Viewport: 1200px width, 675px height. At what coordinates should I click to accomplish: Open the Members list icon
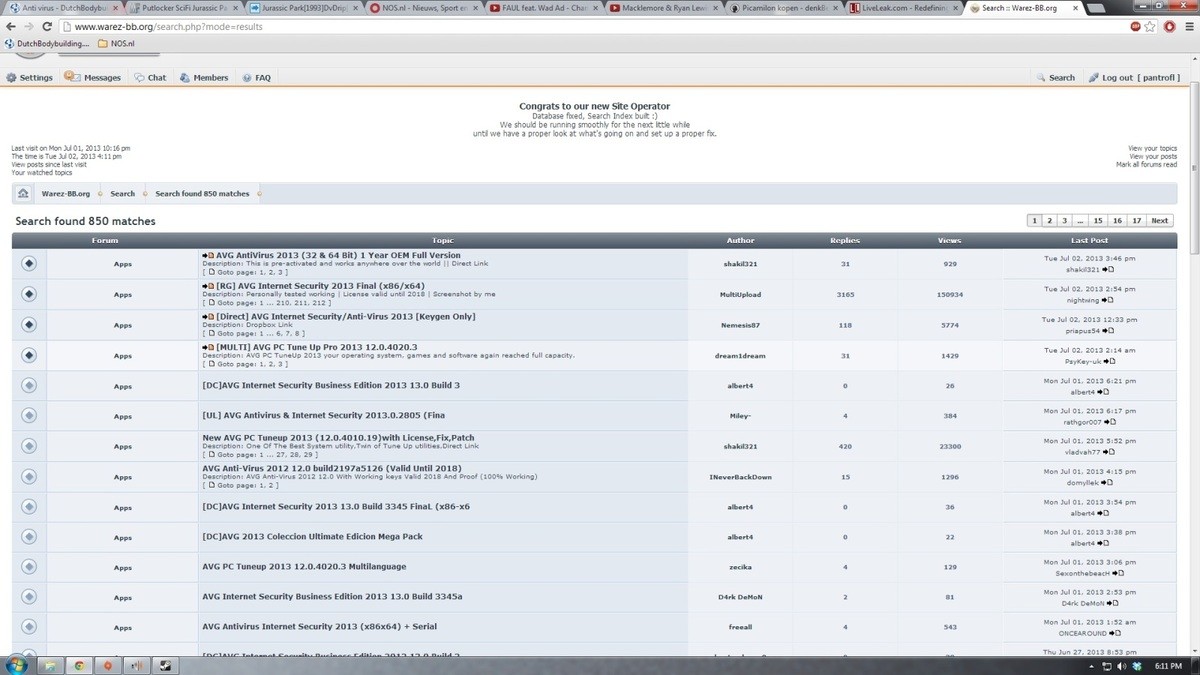(185, 77)
